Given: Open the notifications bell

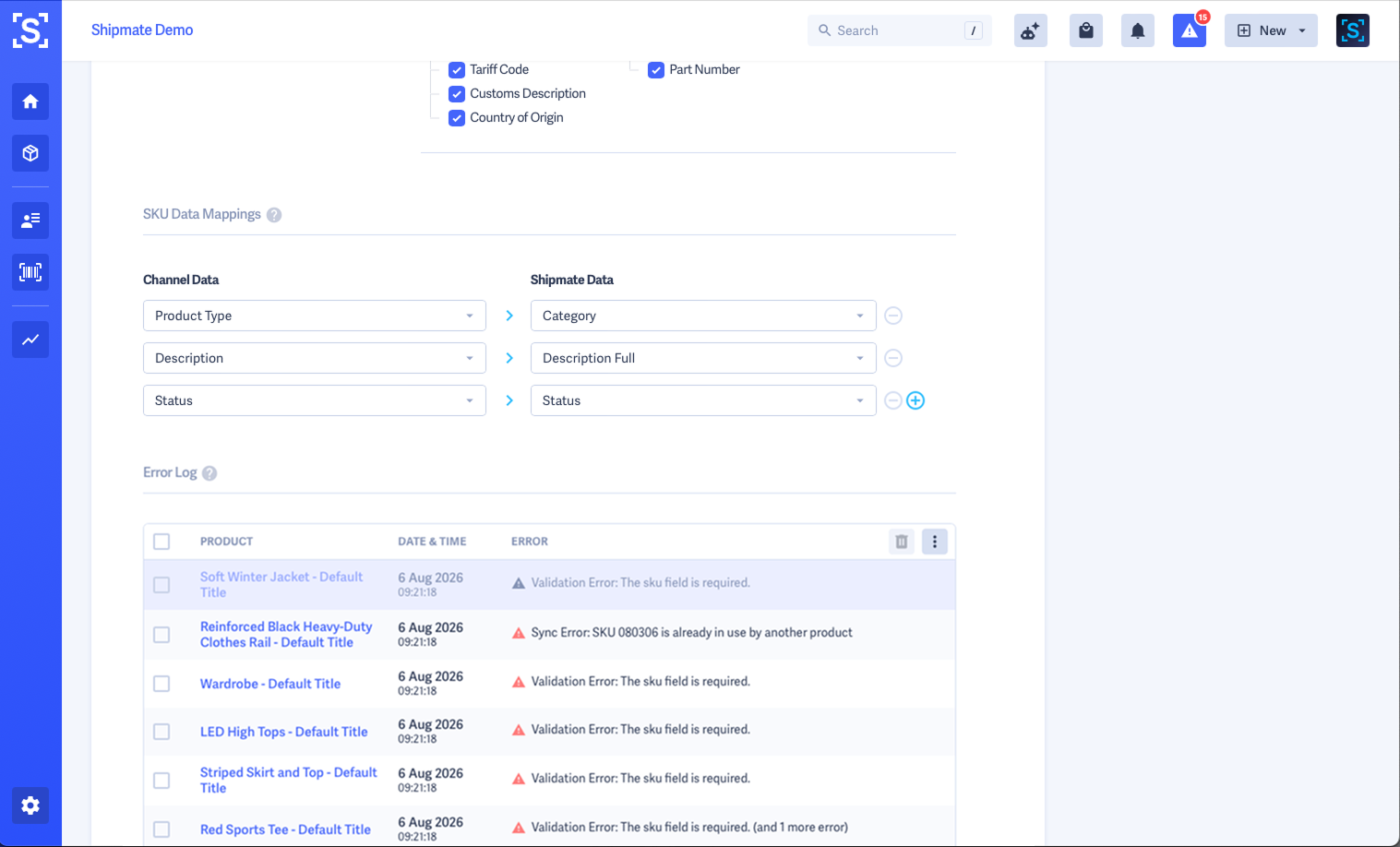Looking at the screenshot, I should pyautogui.click(x=1138, y=30).
